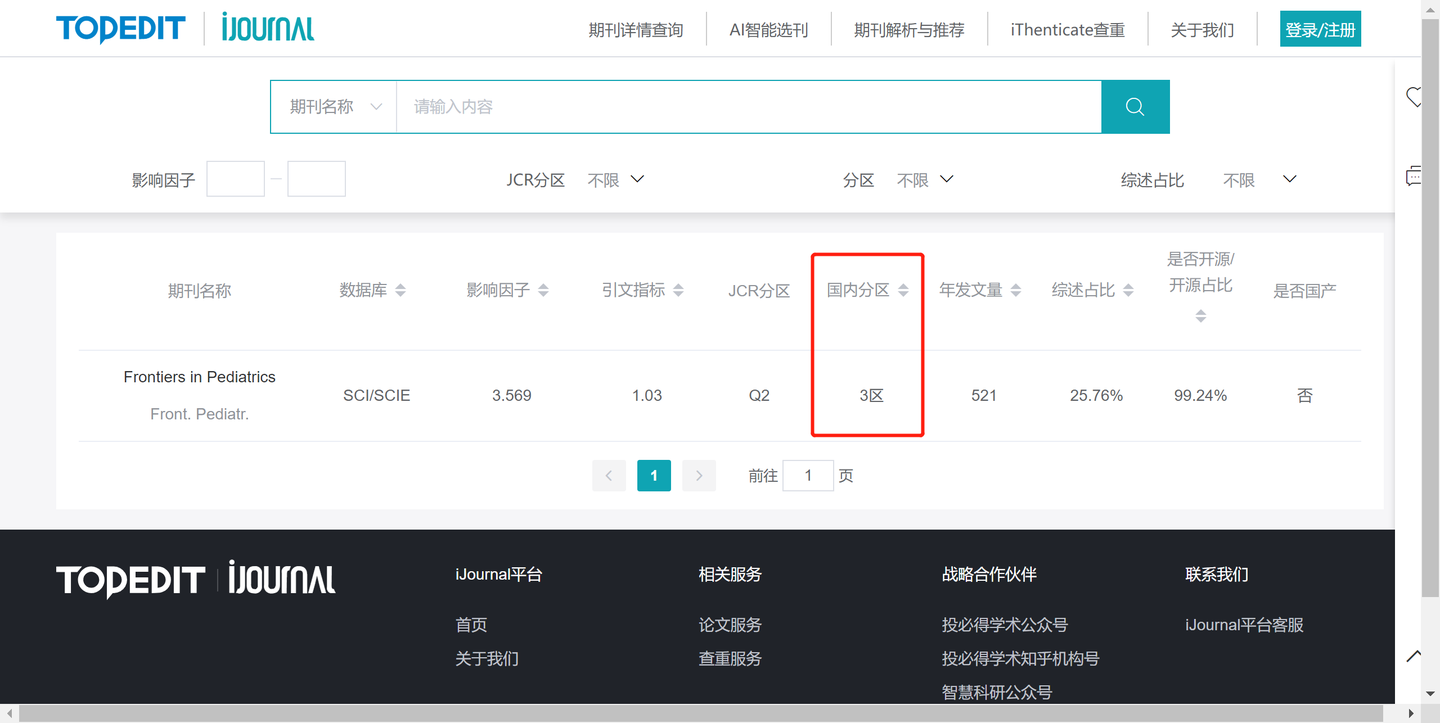Open the feedback message icon on right edge

click(x=1413, y=176)
